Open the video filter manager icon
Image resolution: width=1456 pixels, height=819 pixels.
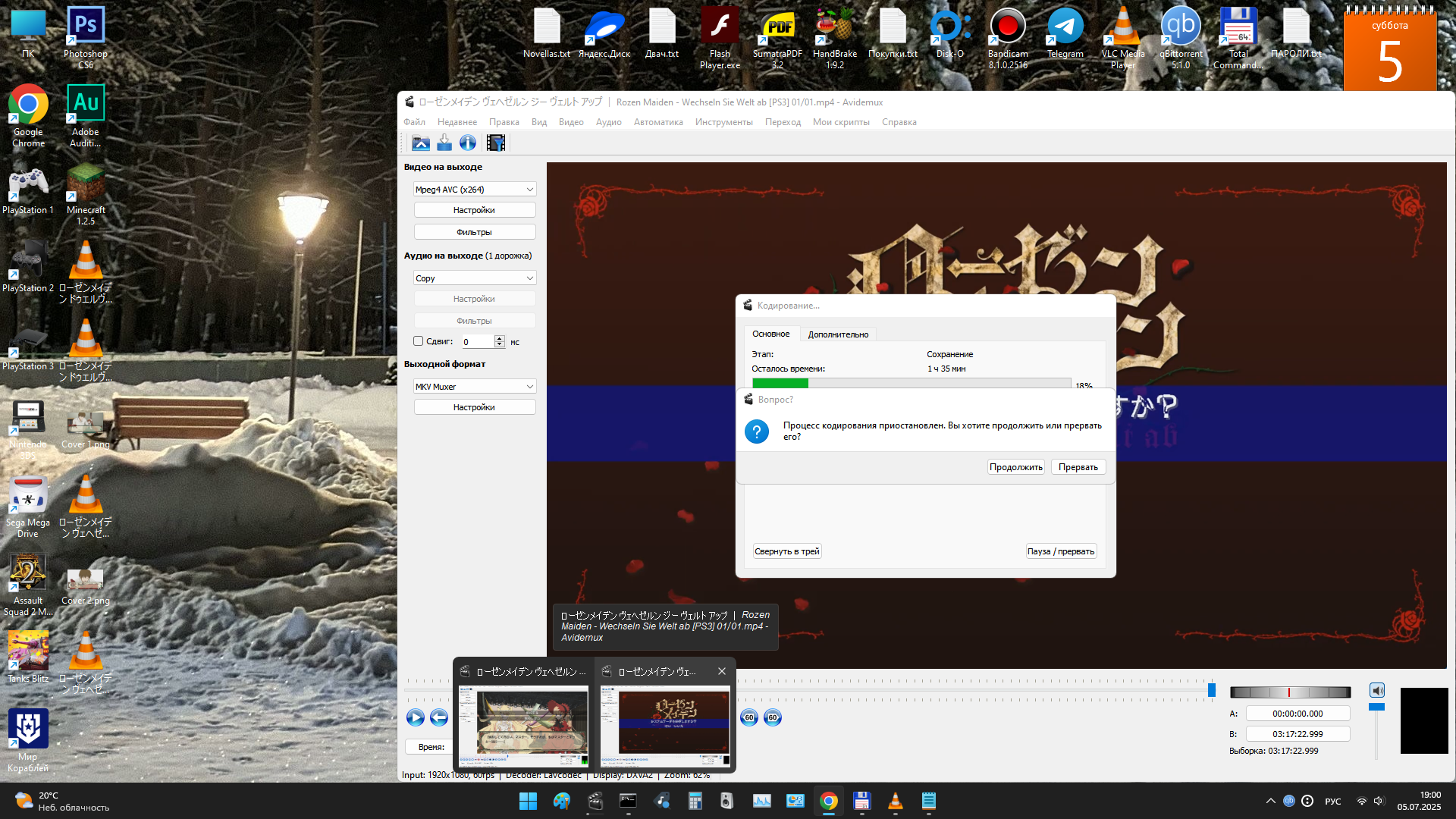[496, 143]
